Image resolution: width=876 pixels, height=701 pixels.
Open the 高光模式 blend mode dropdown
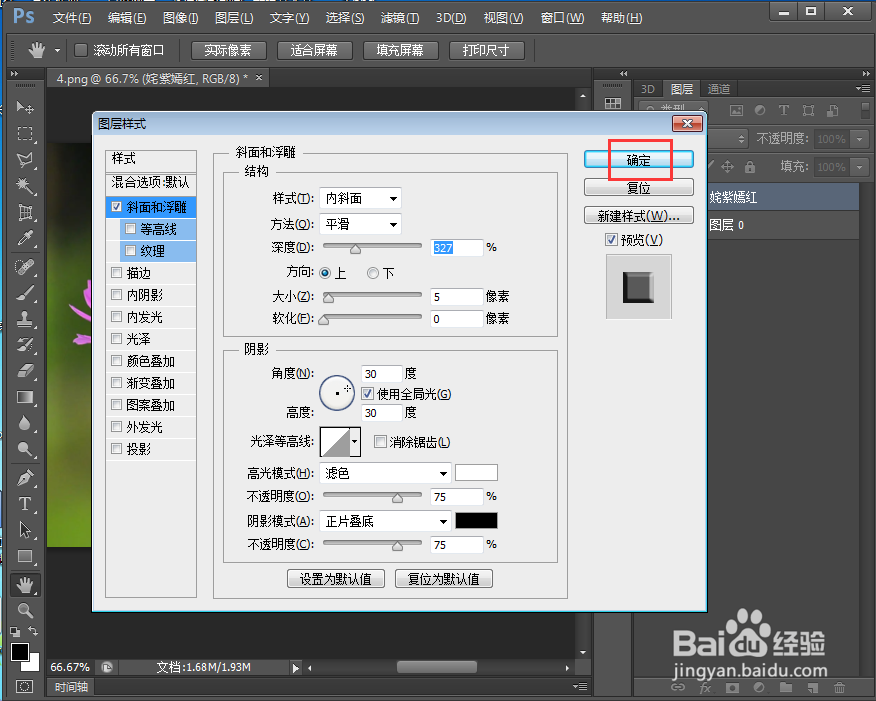coord(385,472)
